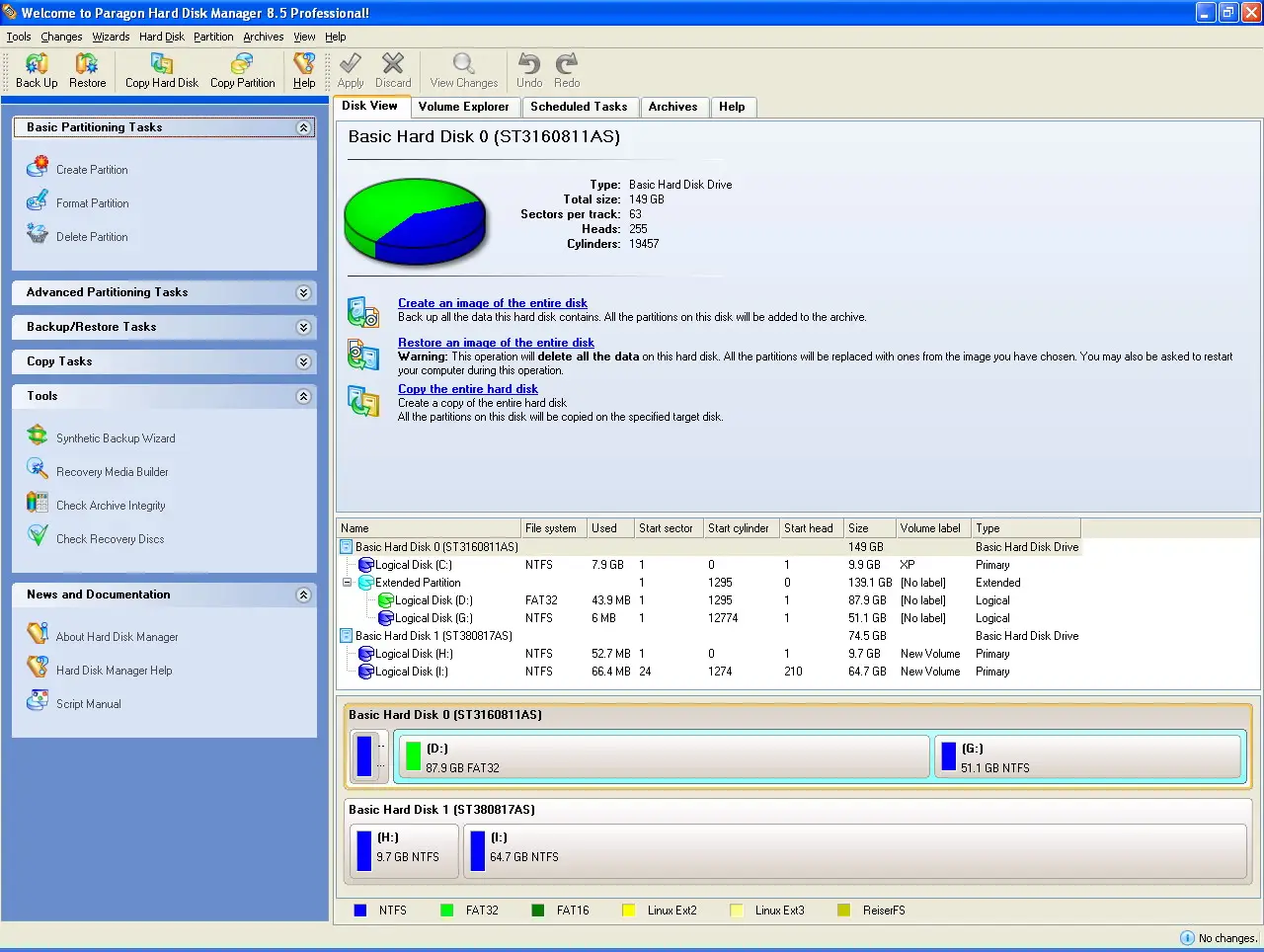Screen dimensions: 1264x952
Task: Click the status bar No changes info icon
Action: point(1187,938)
